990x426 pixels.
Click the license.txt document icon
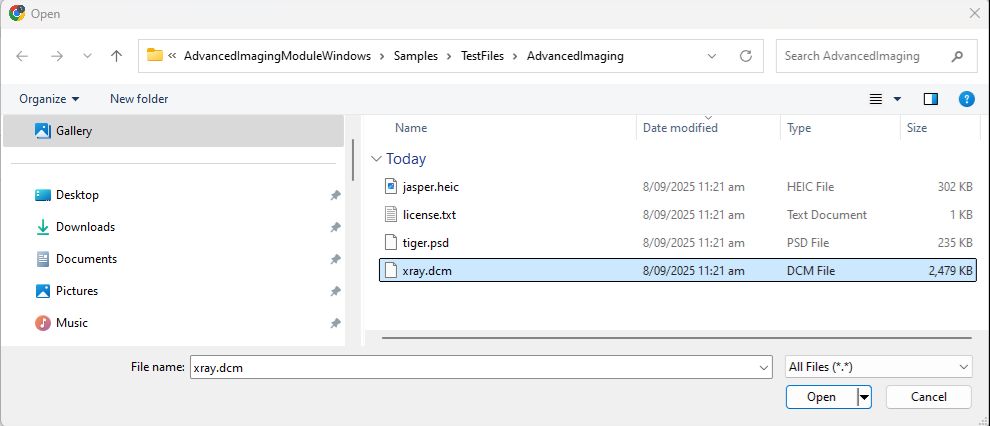[x=391, y=215]
